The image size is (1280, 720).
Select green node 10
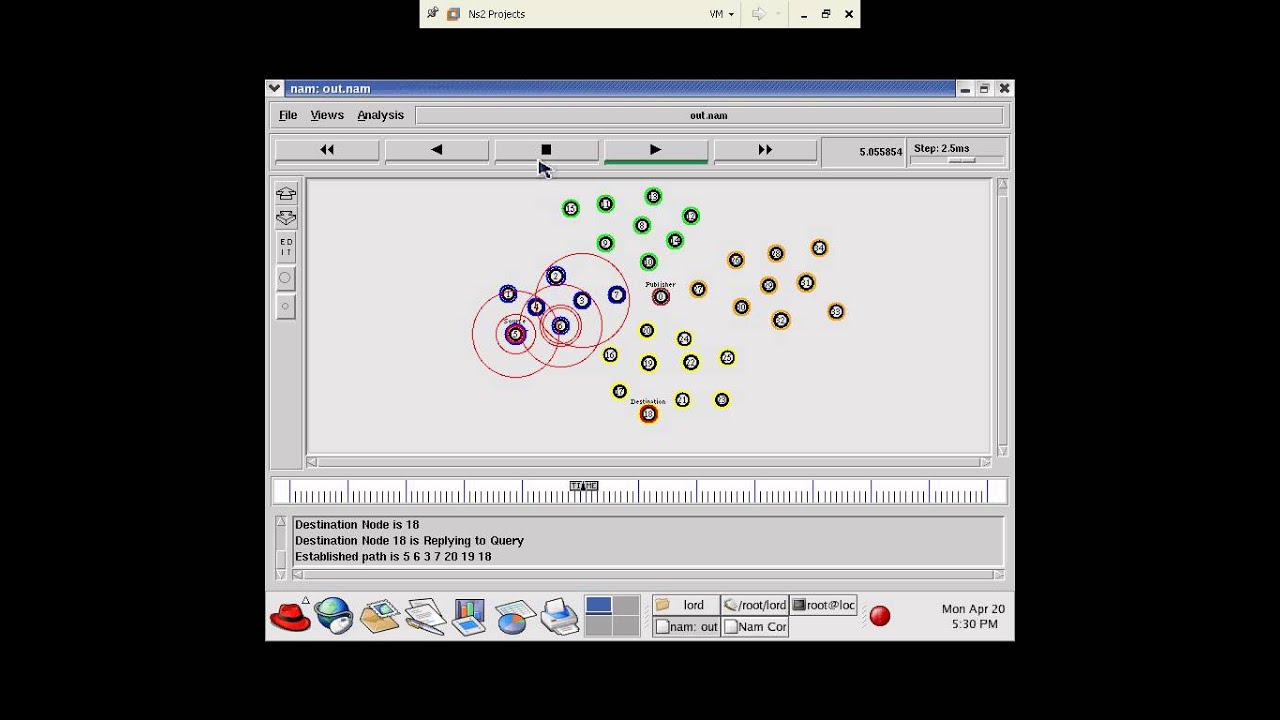coord(648,262)
